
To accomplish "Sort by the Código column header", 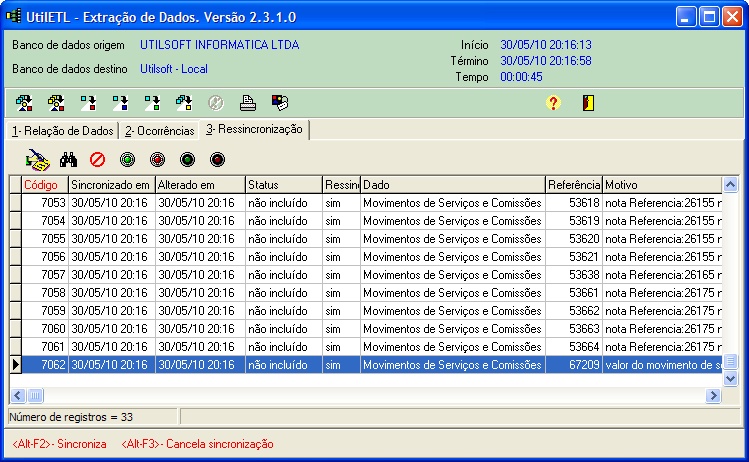I will point(45,185).
